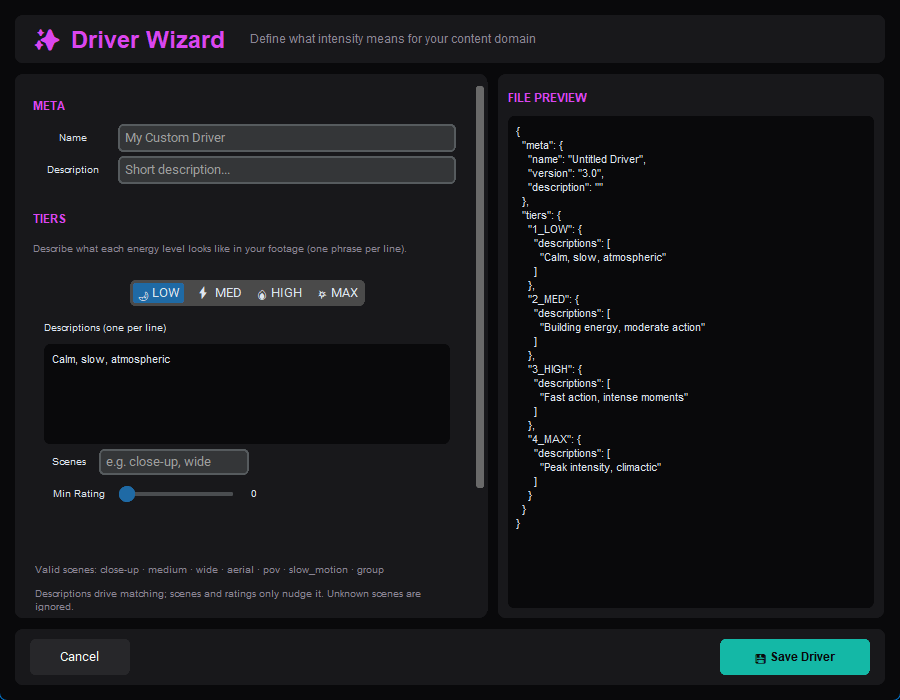Click the burst icon on MAX
The width and height of the screenshot is (900, 700).
pyautogui.click(x=322, y=294)
